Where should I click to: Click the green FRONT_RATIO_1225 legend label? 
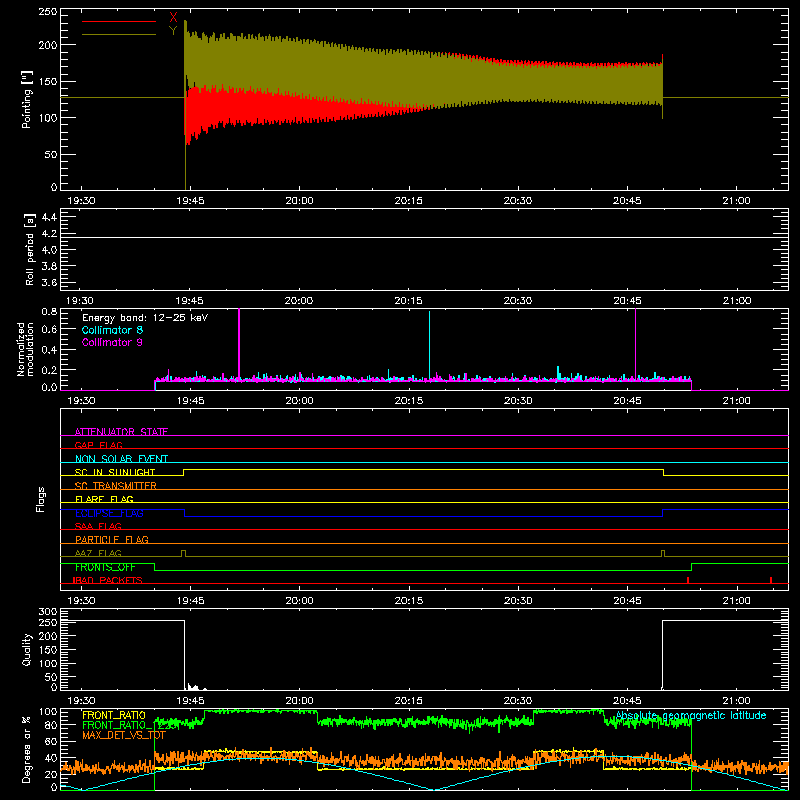click(130, 725)
